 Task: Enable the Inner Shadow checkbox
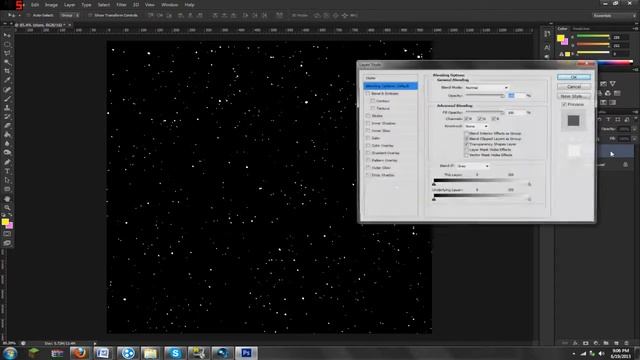pyautogui.click(x=368, y=123)
